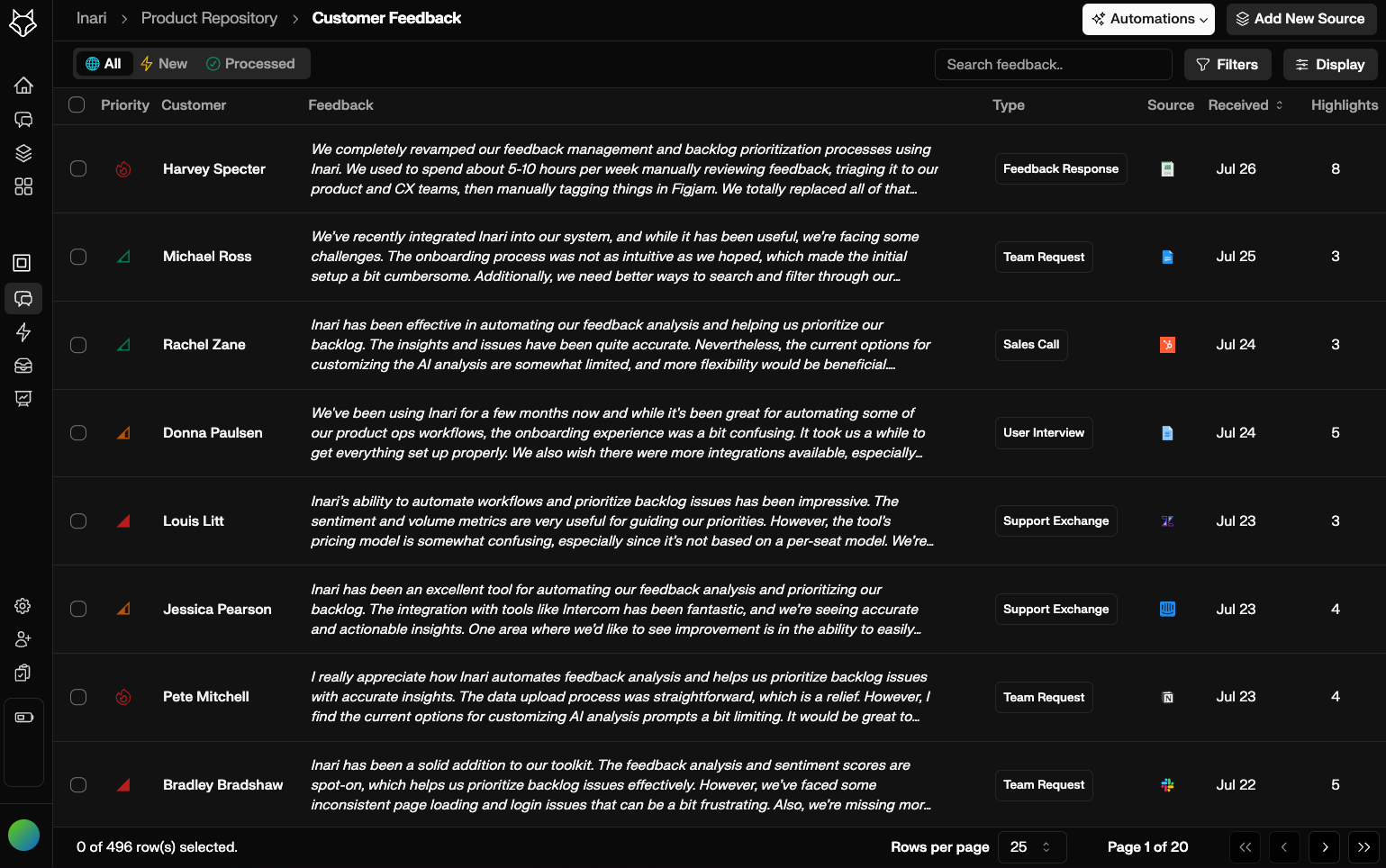Tick the checkbox for Louis Litt
This screenshot has height=868, width=1386.
(78, 521)
